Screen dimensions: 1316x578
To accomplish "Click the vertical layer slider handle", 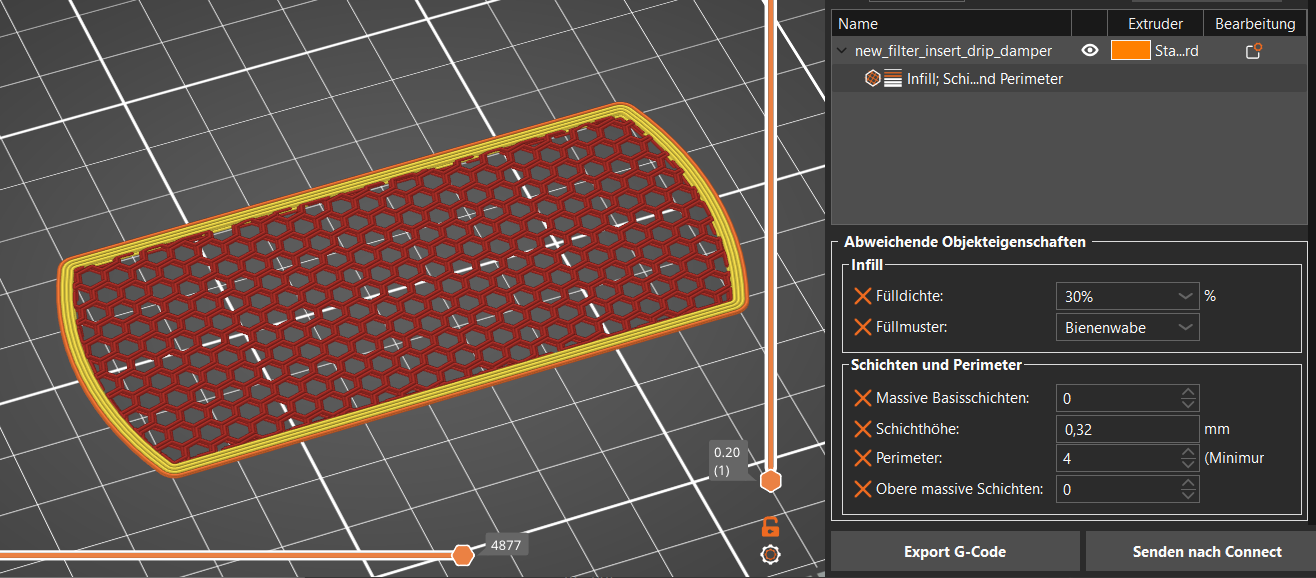I will pos(770,481).
